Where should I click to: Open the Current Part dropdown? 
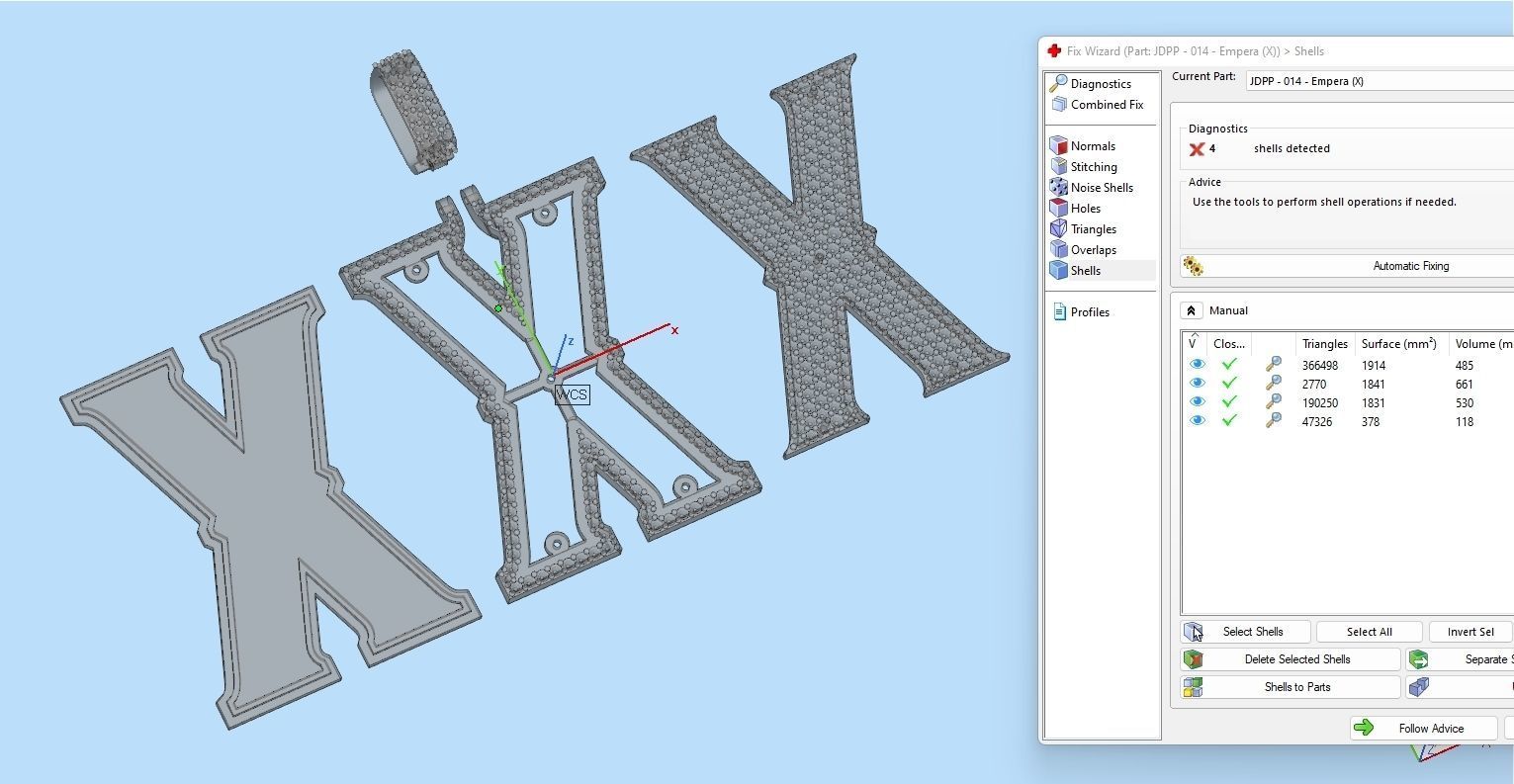point(1379,81)
